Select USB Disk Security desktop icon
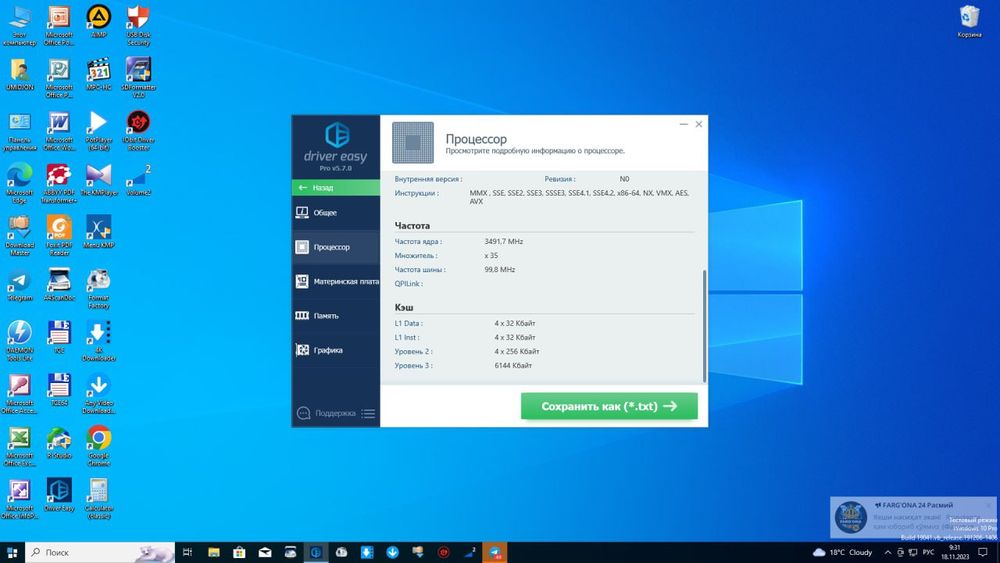The height and width of the screenshot is (563, 1000). 138,24
